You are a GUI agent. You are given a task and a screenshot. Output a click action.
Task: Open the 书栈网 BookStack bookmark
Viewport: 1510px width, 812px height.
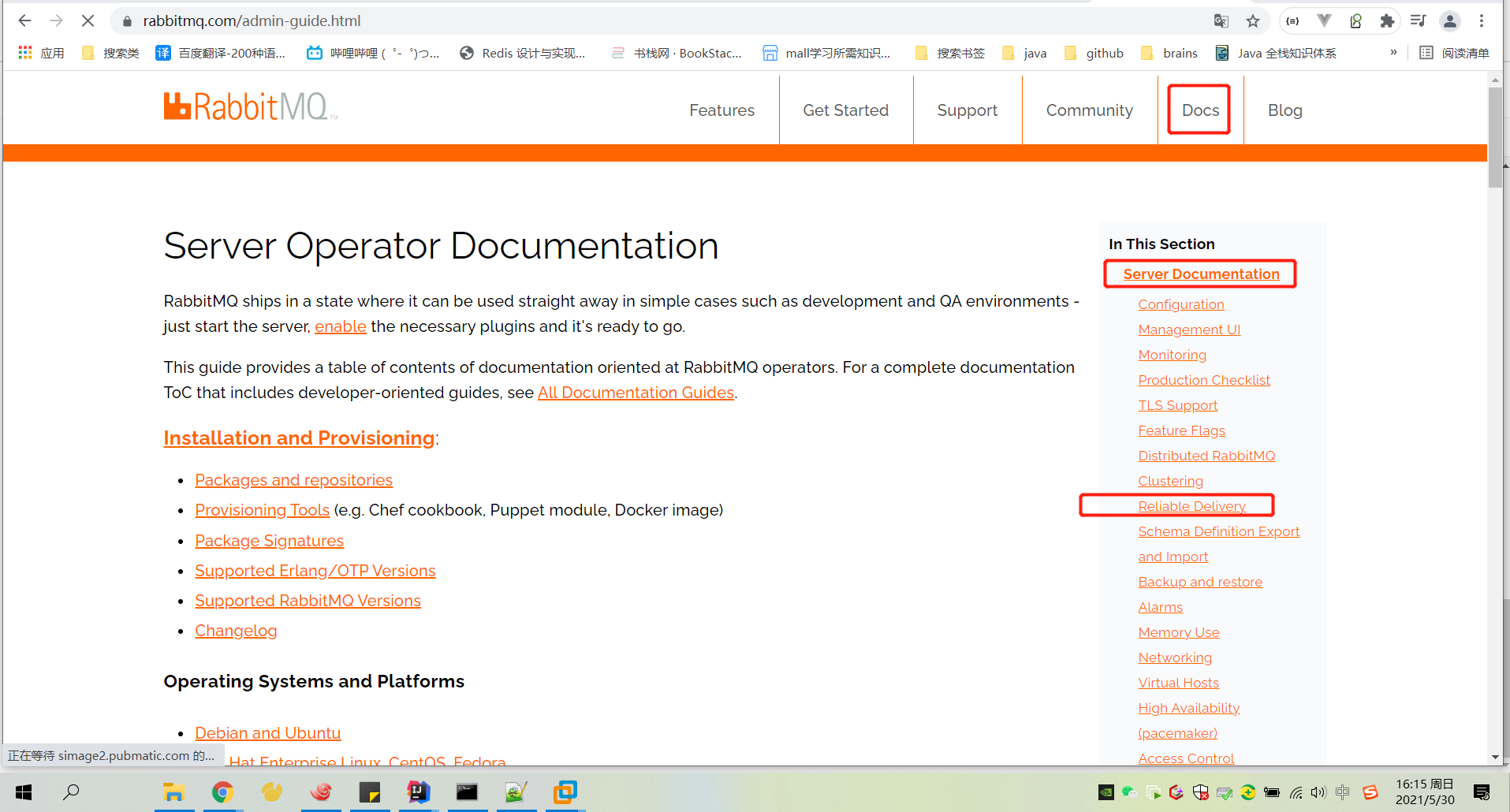pos(677,53)
